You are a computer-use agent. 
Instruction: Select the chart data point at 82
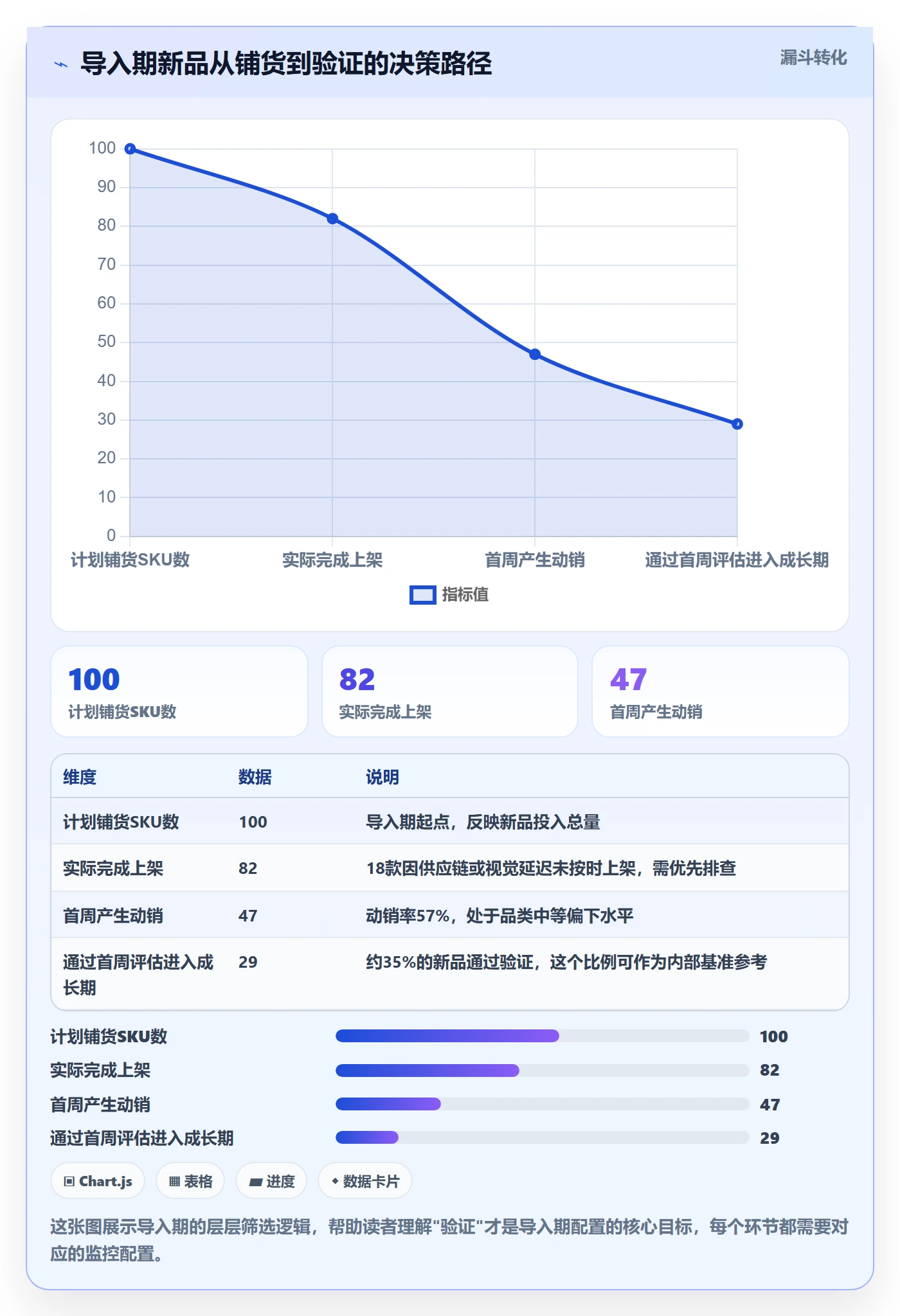pos(332,218)
